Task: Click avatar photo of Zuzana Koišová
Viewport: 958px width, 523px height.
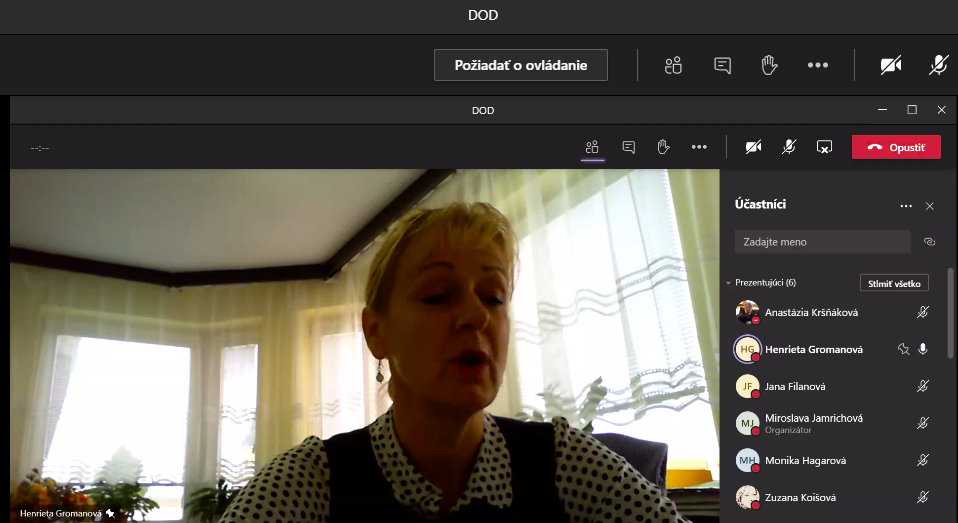Action: coord(747,497)
